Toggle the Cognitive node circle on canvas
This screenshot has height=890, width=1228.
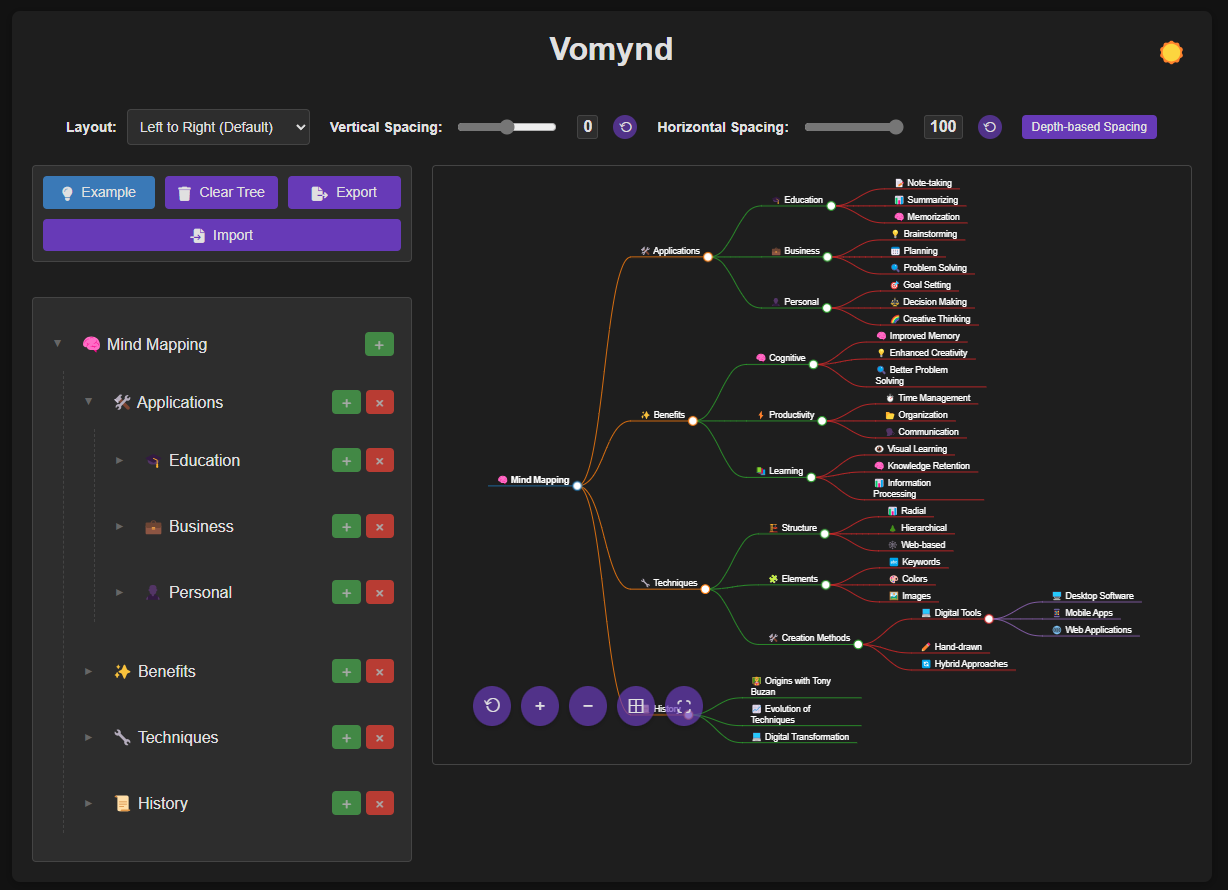pos(813,364)
